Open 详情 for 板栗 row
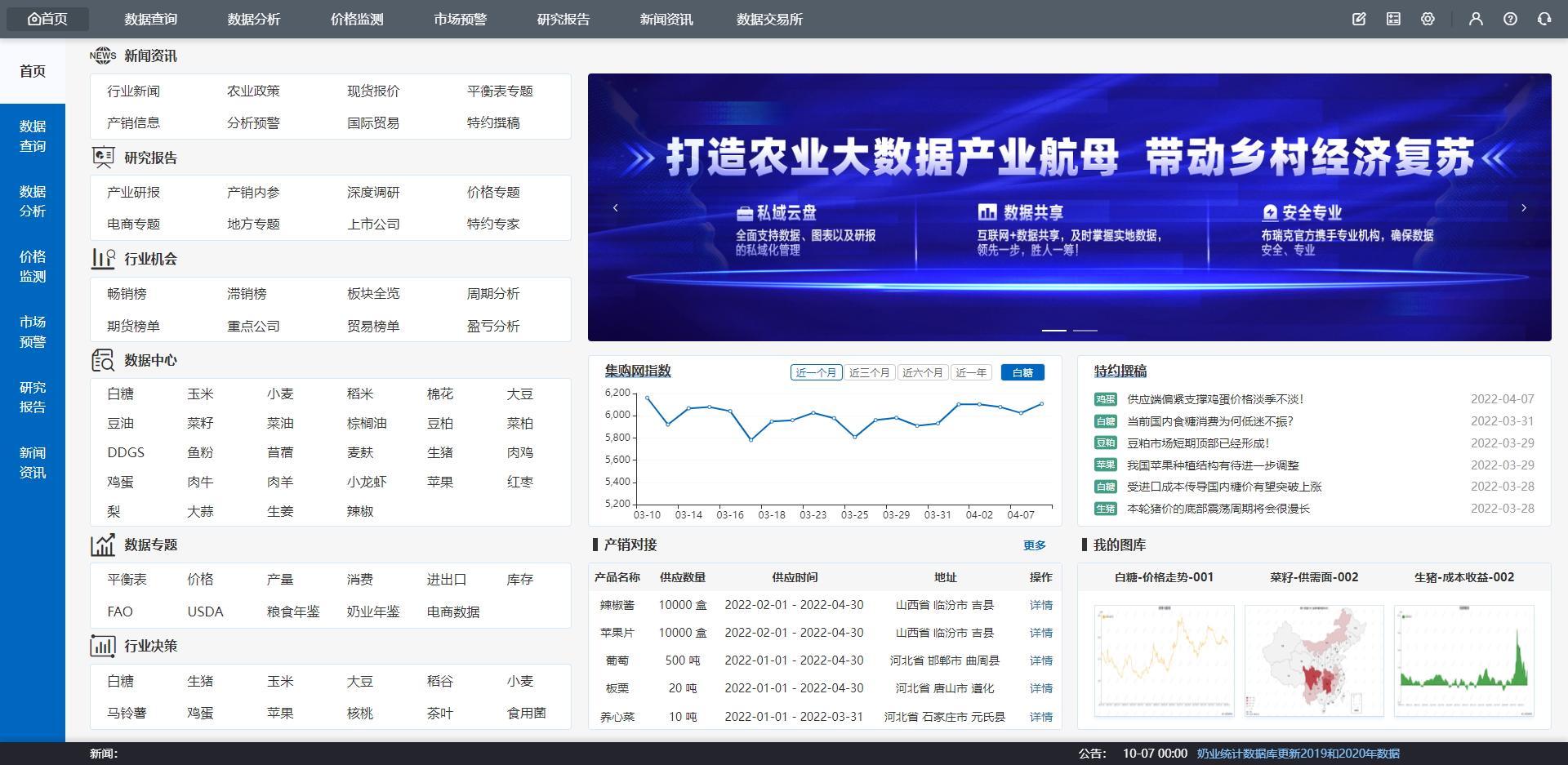This screenshot has height=765, width=1568. 1041,688
